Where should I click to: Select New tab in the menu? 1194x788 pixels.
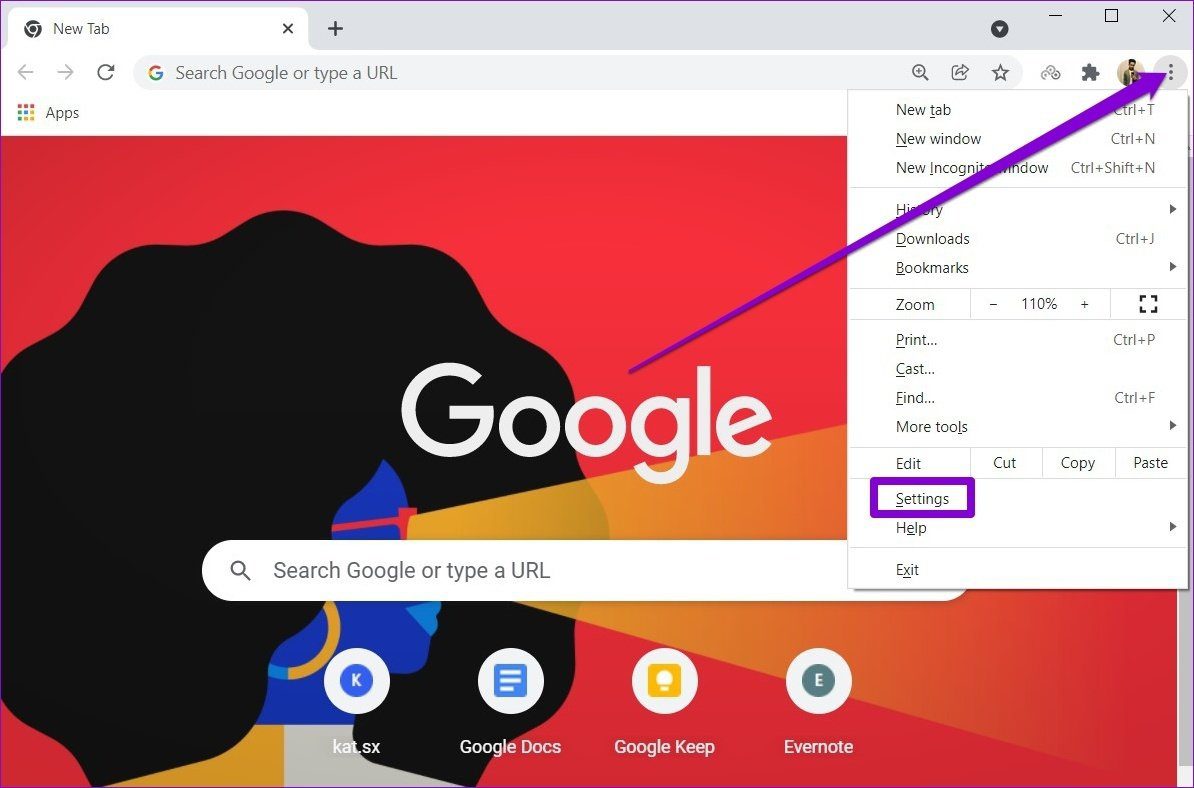point(1018,110)
